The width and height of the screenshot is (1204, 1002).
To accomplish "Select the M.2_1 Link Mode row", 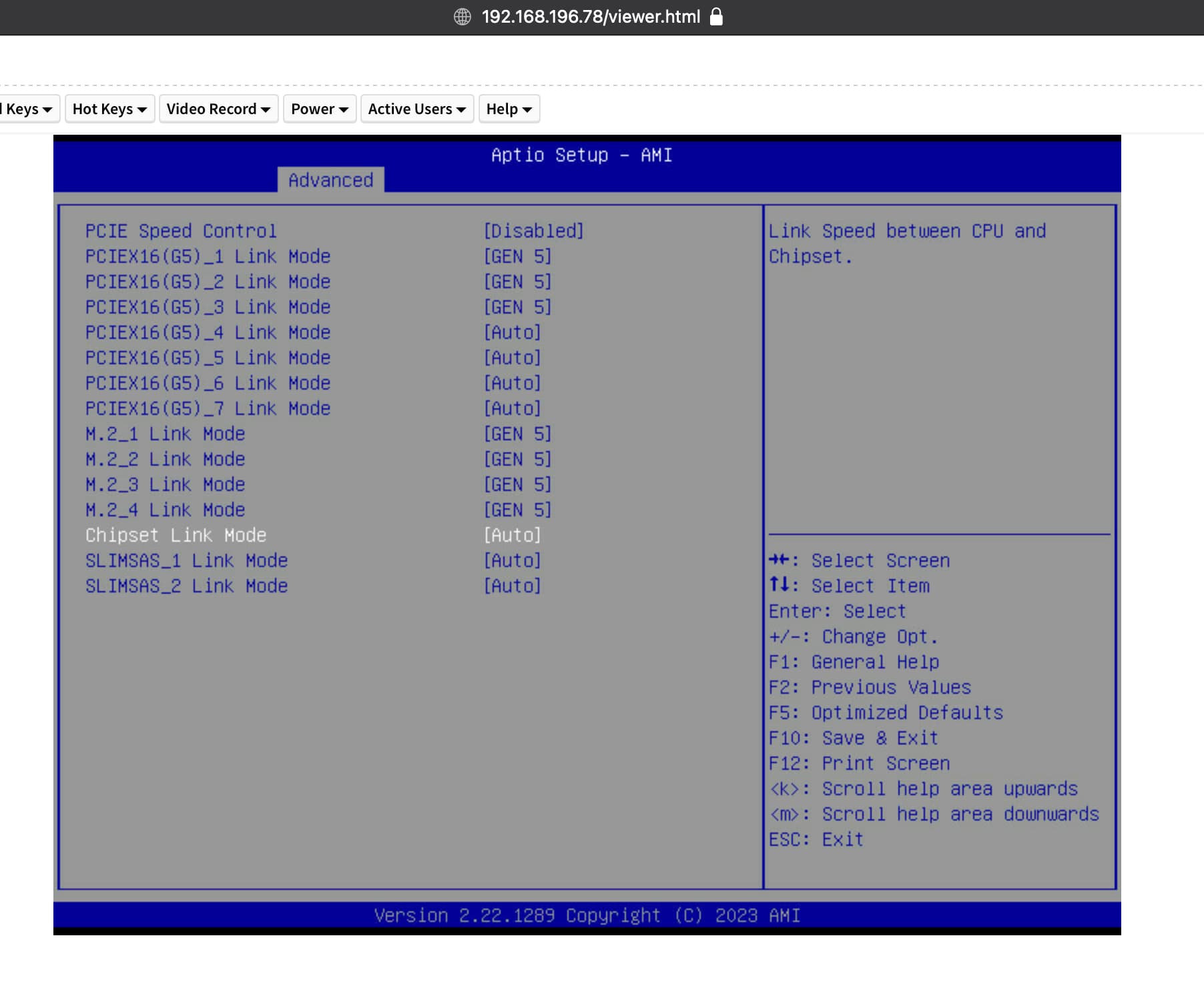I will coord(165,434).
